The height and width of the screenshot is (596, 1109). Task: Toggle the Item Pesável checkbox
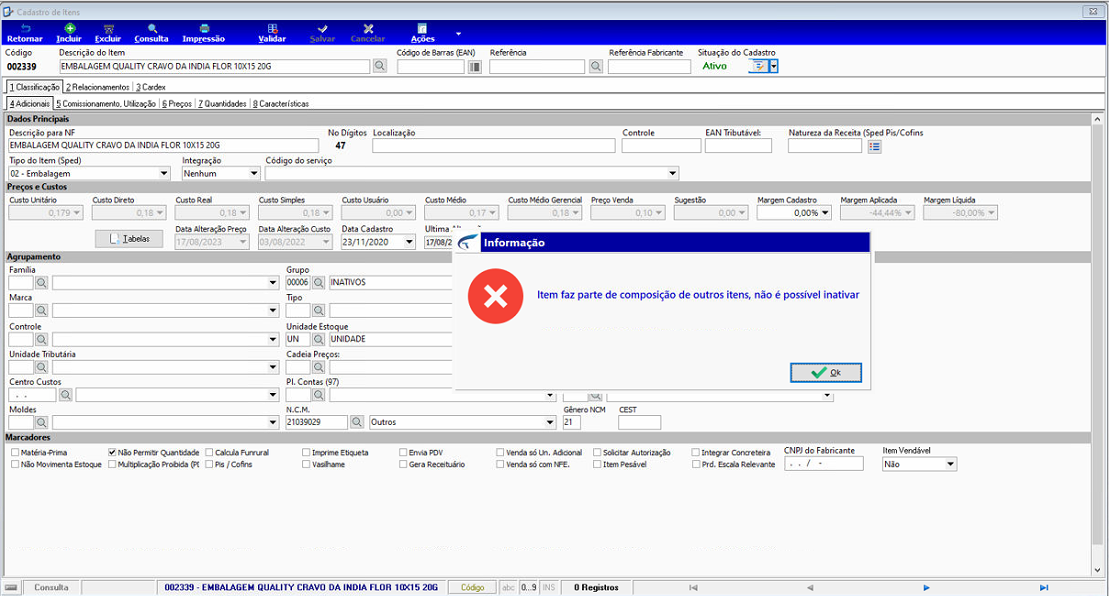(x=598, y=464)
